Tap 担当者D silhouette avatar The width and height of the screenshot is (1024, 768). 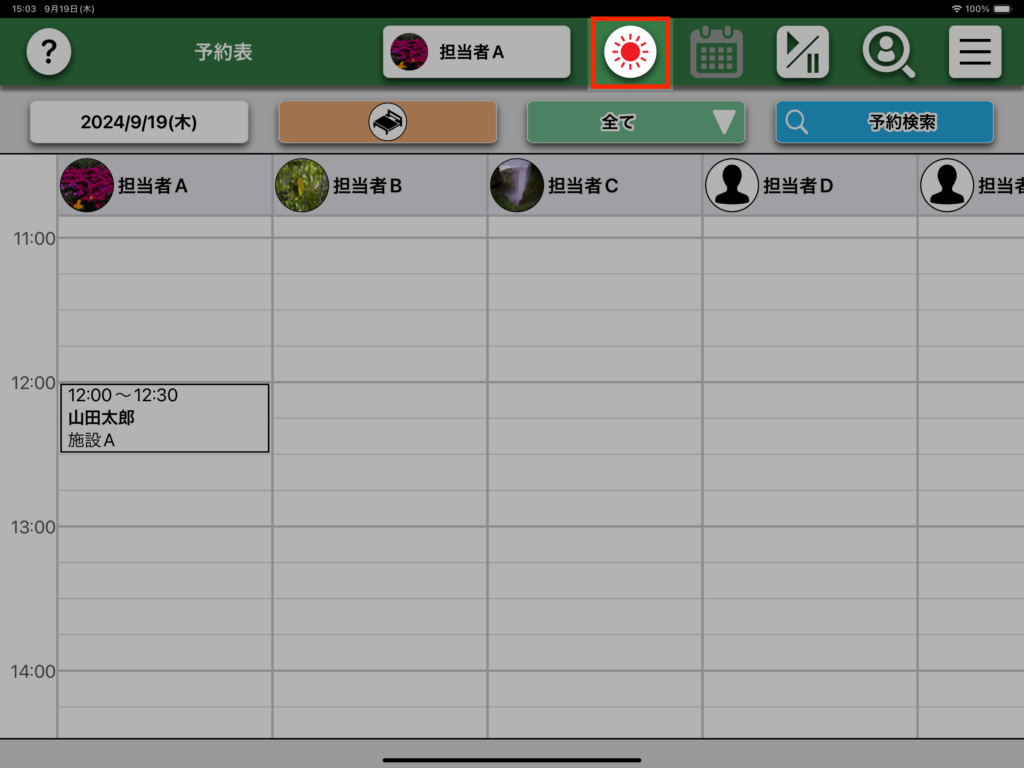[x=732, y=185]
